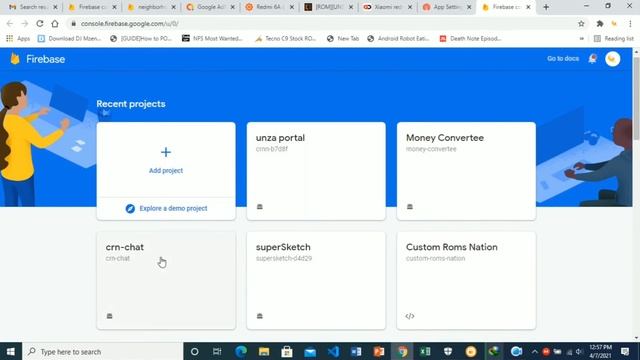Open the account profile avatar
This screenshot has height=360, width=640.
[x=612, y=59]
